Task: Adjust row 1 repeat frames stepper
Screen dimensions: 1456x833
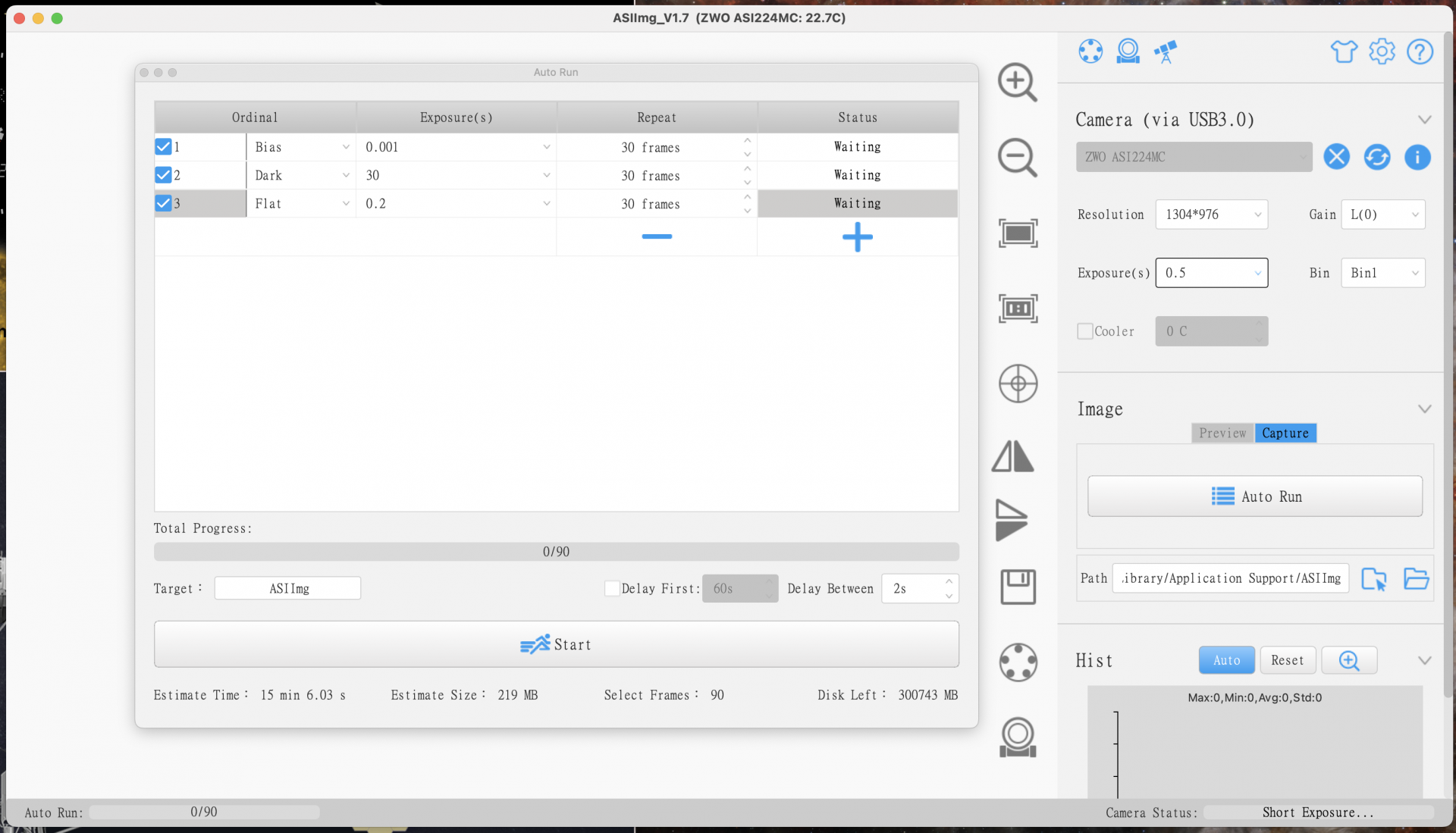Action: click(747, 147)
